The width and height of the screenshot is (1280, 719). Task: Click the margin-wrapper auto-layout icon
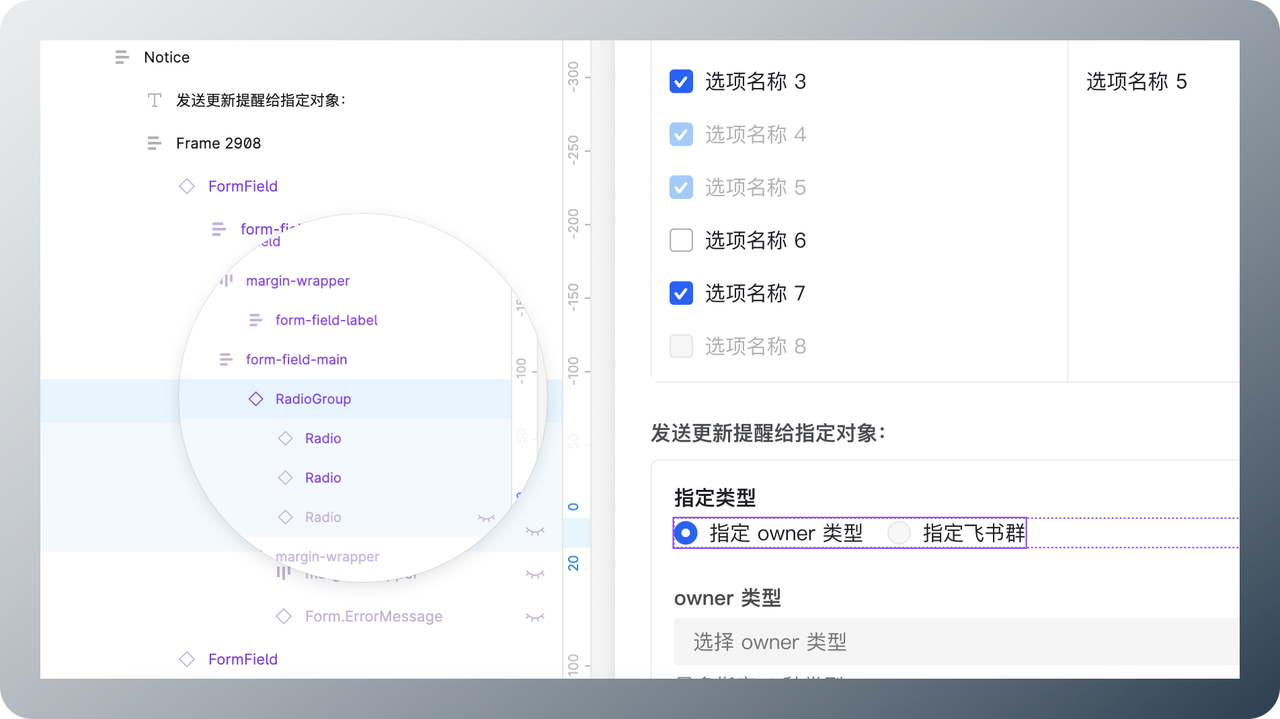click(x=227, y=281)
